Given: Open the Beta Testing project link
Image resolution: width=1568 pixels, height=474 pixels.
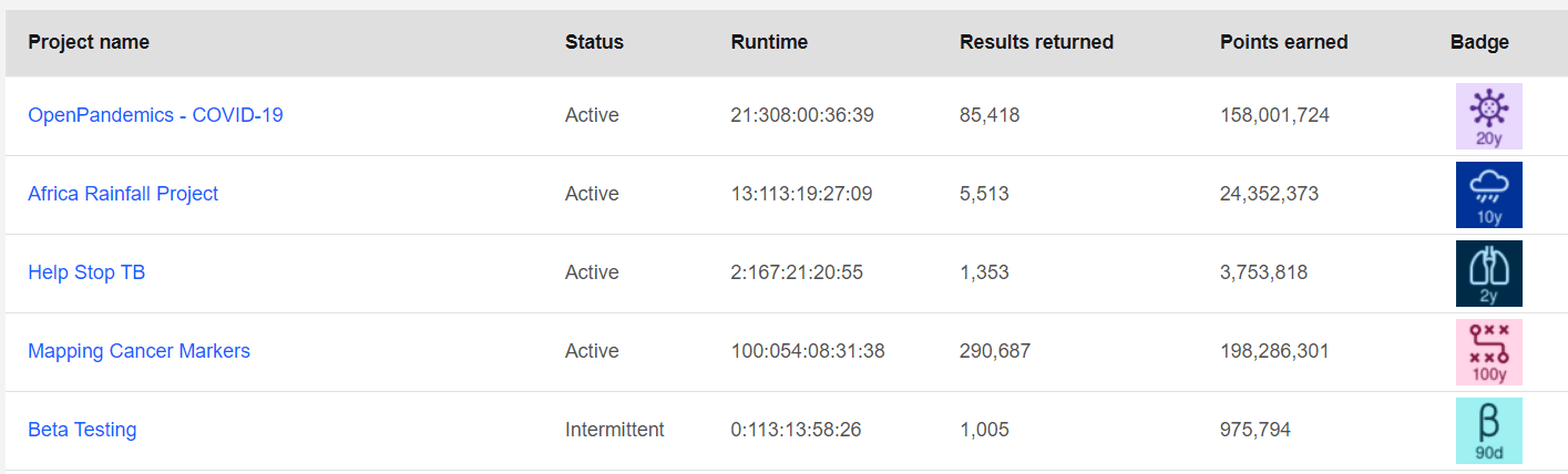Looking at the screenshot, I should [x=82, y=429].
